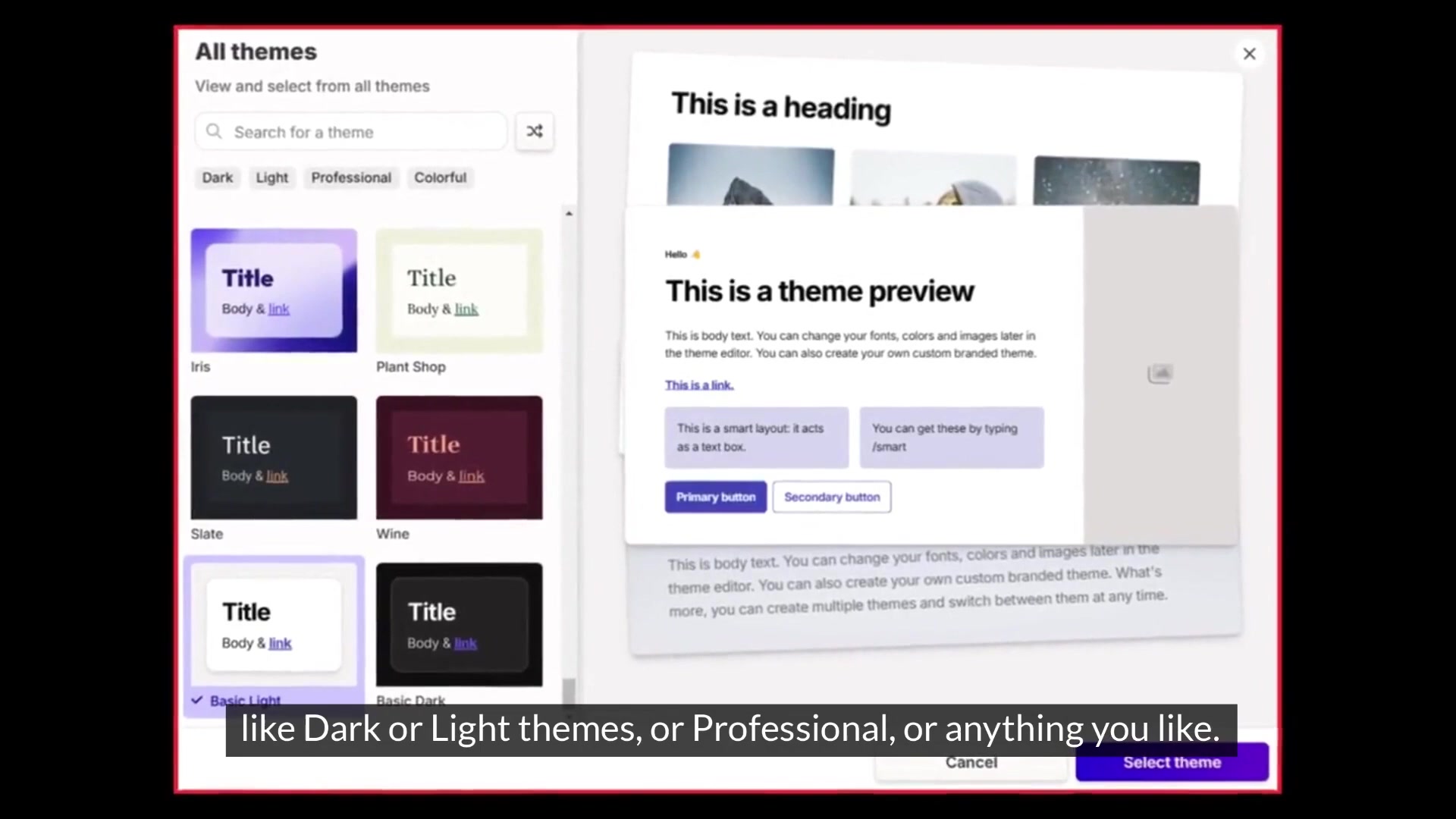The image size is (1456, 819).
Task: Click the Secondary button in preview
Action: (x=832, y=497)
